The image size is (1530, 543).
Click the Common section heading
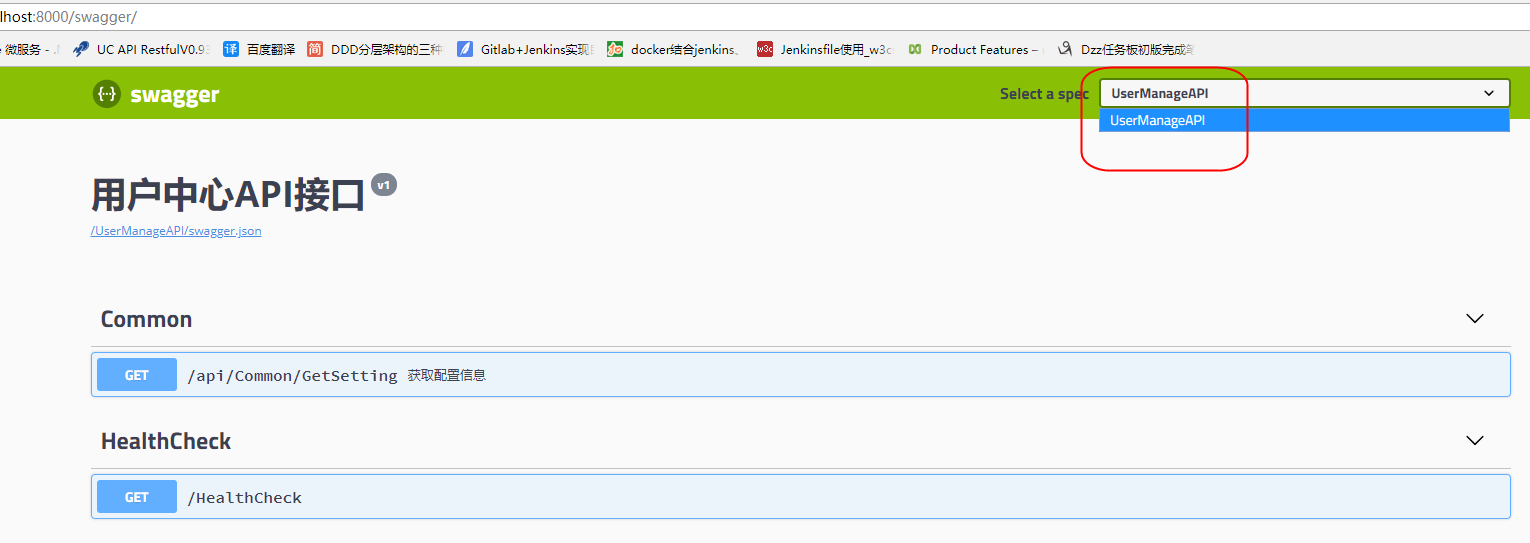[146, 320]
